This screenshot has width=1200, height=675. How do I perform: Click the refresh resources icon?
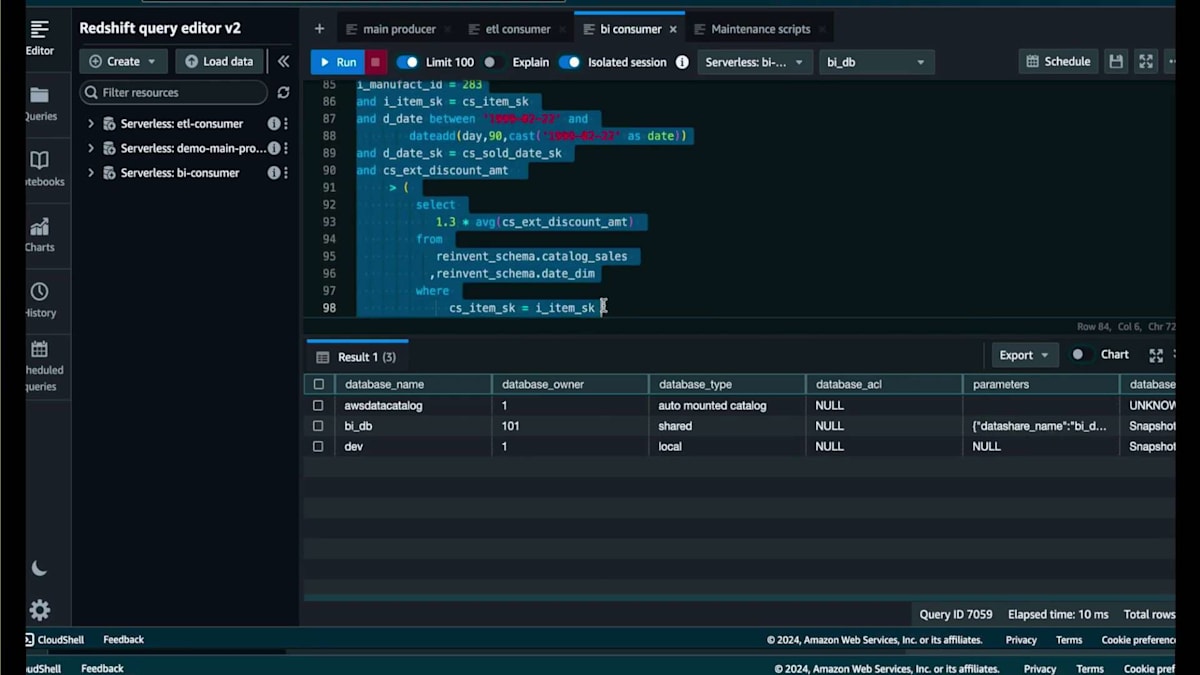[x=283, y=92]
